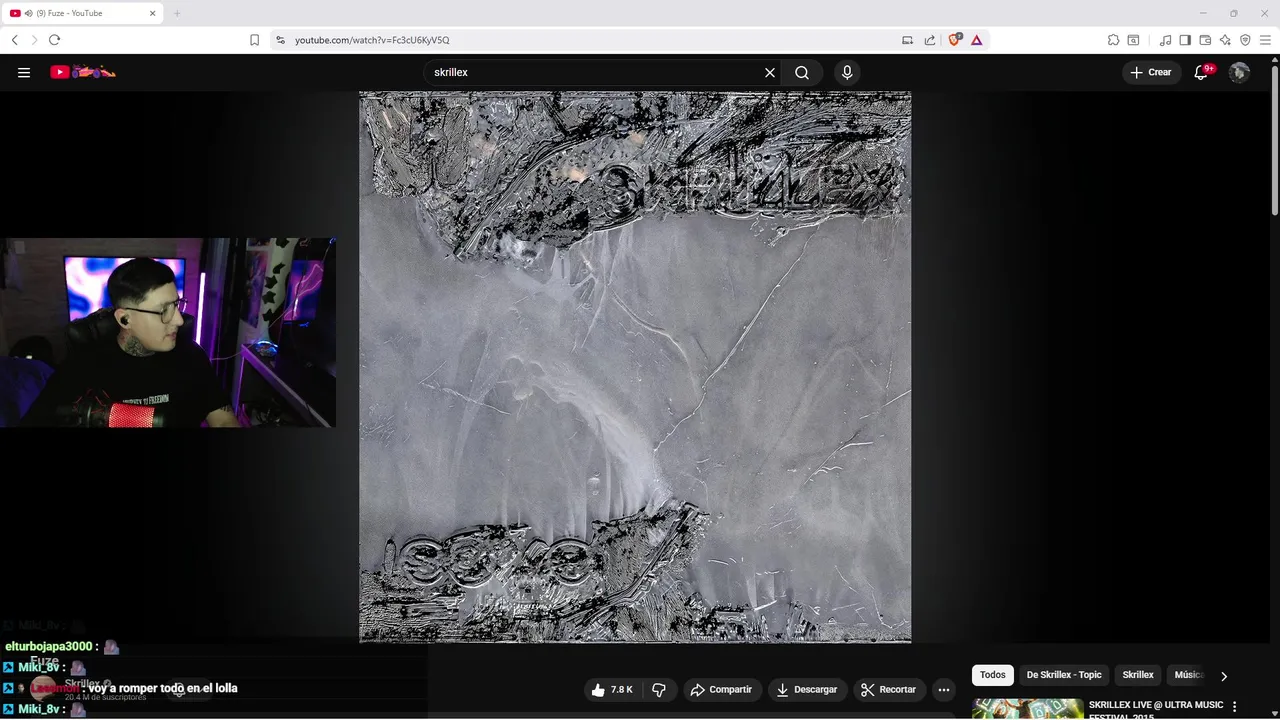This screenshot has width=1280, height=720.
Task: Open the account avatar menu
Action: (1239, 72)
